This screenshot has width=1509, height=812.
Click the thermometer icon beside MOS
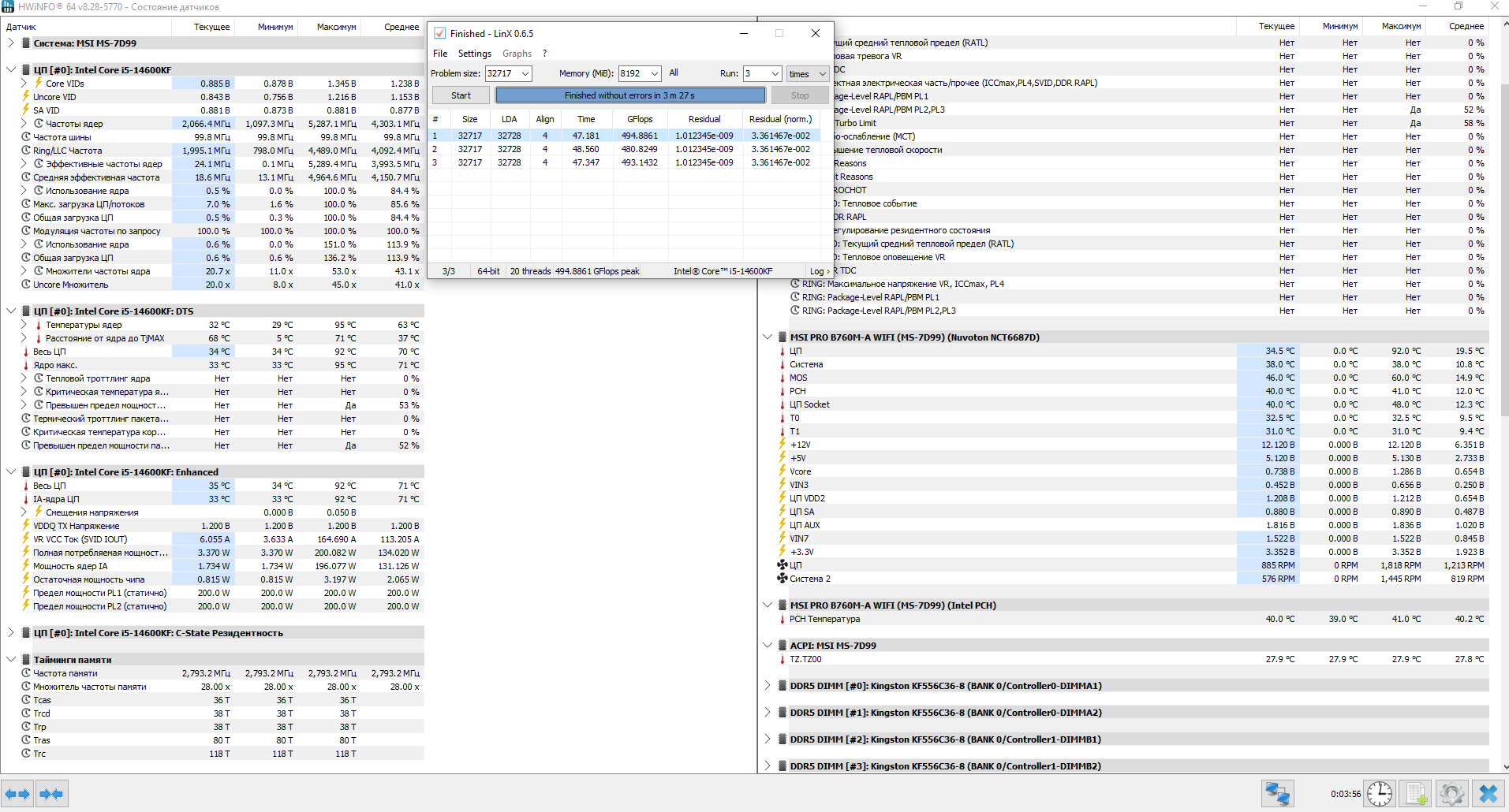783,378
